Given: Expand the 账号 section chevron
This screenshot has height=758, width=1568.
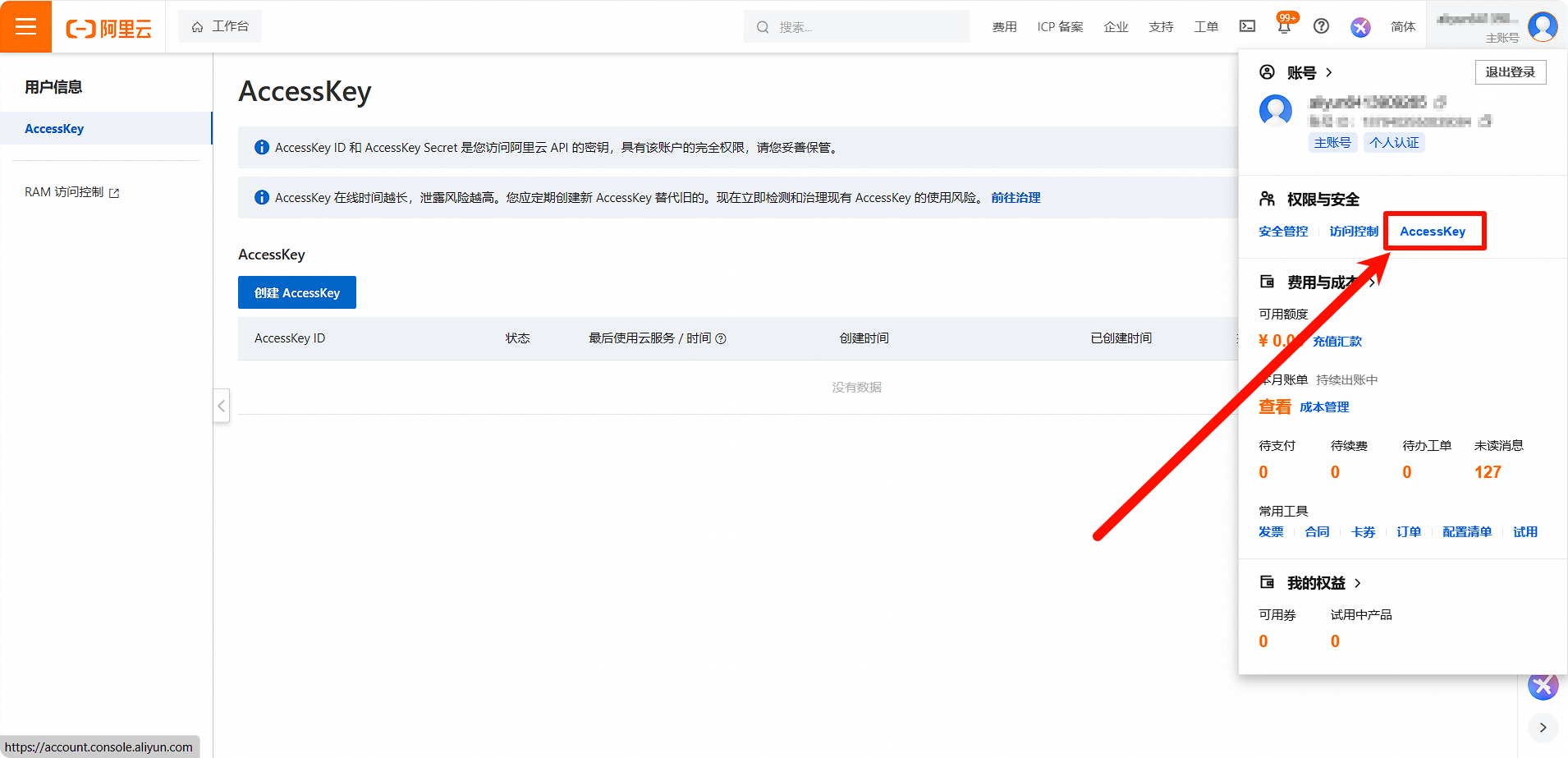Looking at the screenshot, I should [x=1329, y=72].
